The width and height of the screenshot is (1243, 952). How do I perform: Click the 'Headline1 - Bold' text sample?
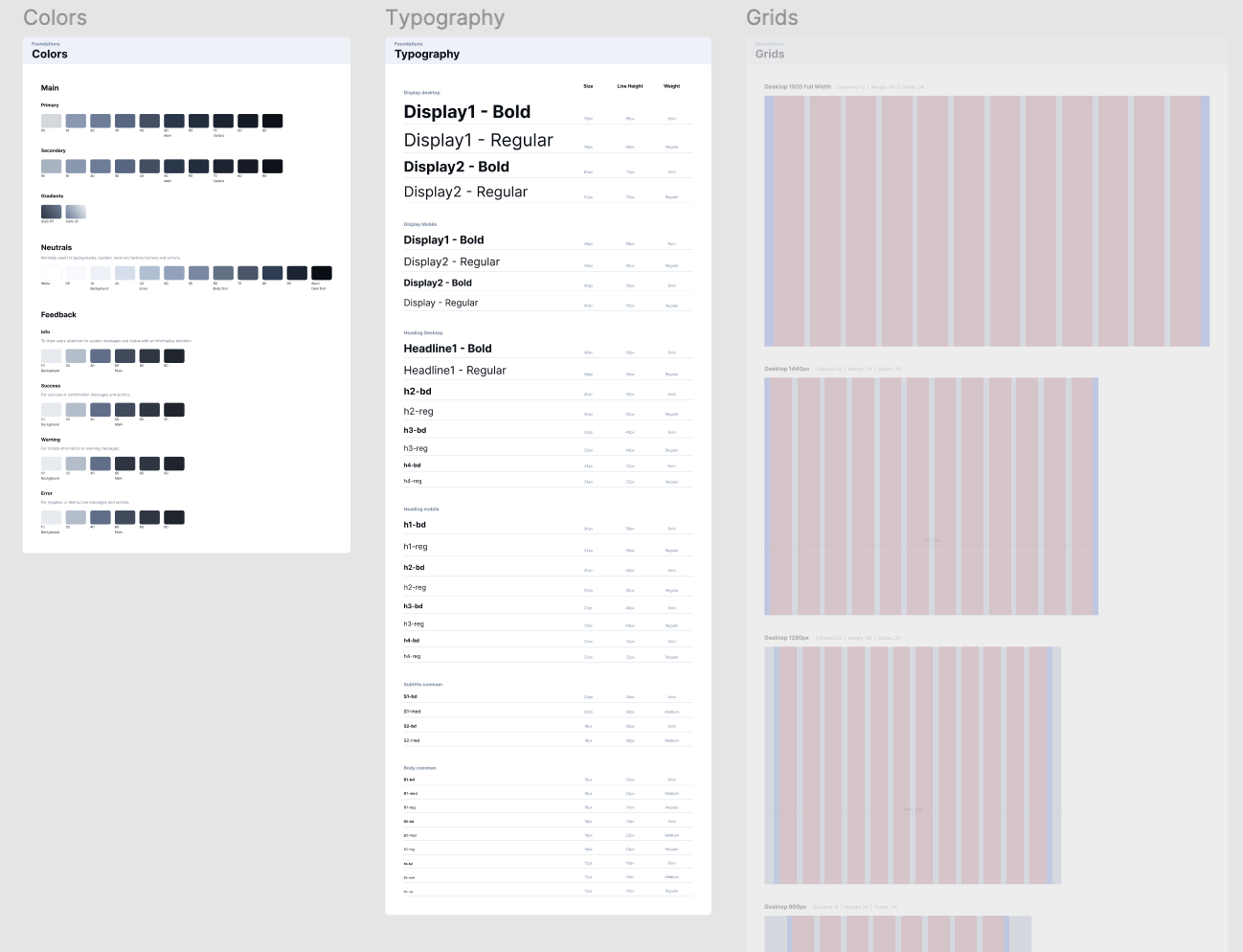click(447, 349)
